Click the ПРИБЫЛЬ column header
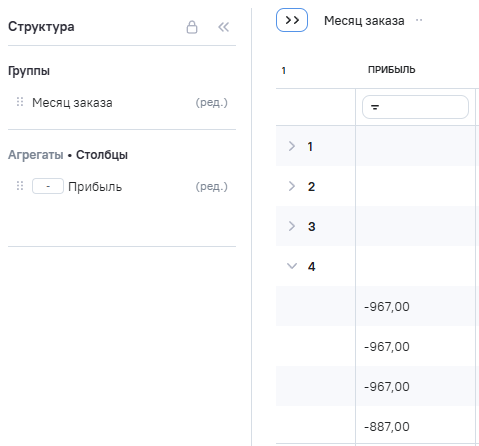Screen dimensions: 479x446 [392, 70]
